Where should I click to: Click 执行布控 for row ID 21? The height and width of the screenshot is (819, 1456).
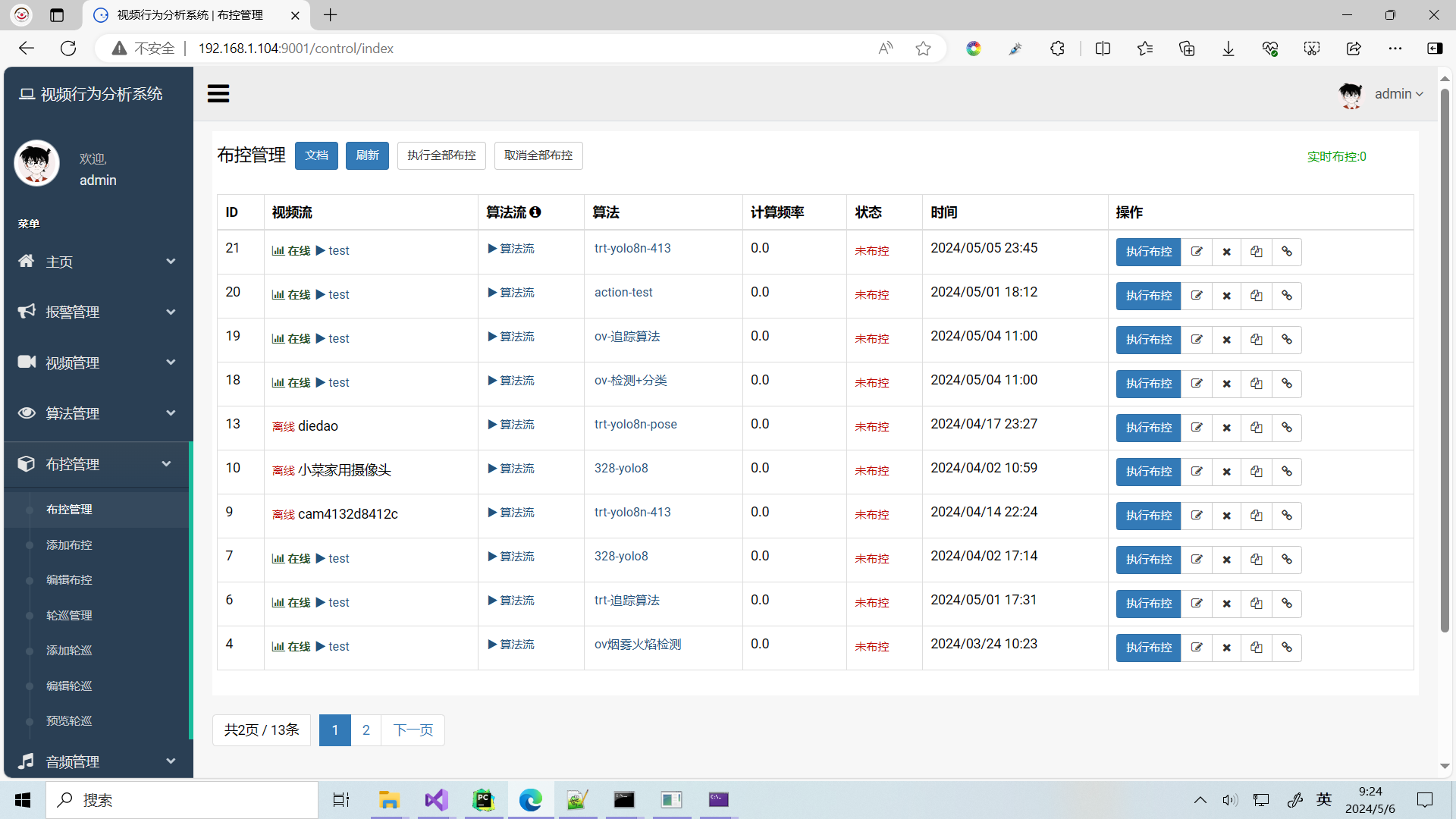pyautogui.click(x=1148, y=252)
